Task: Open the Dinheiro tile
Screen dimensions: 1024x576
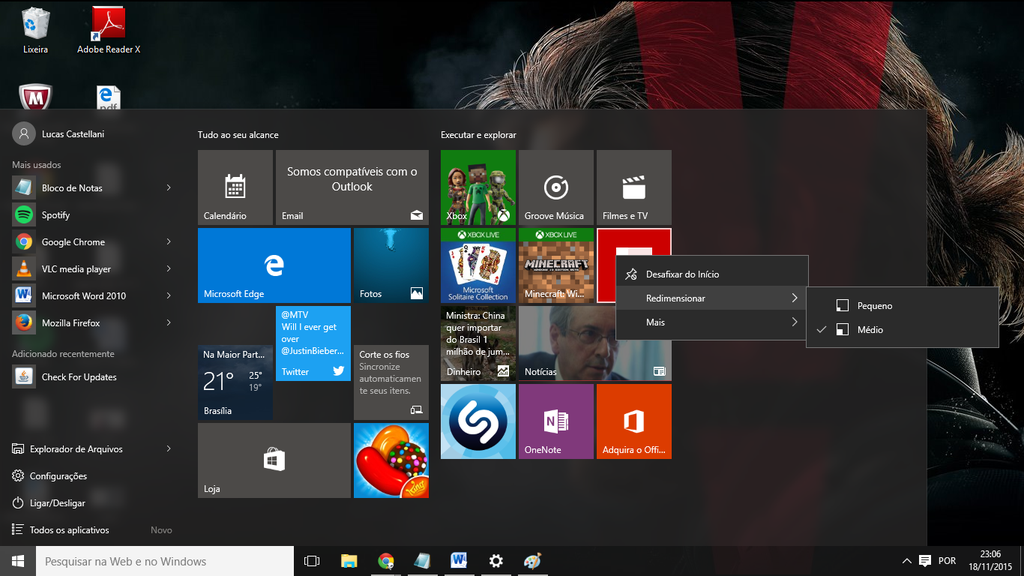Action: click(x=478, y=343)
